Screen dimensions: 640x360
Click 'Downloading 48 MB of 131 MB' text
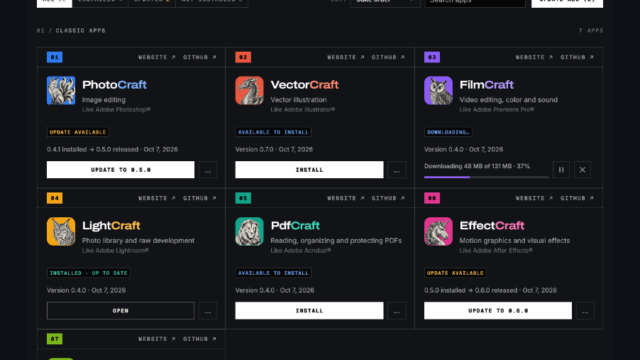tap(467, 167)
